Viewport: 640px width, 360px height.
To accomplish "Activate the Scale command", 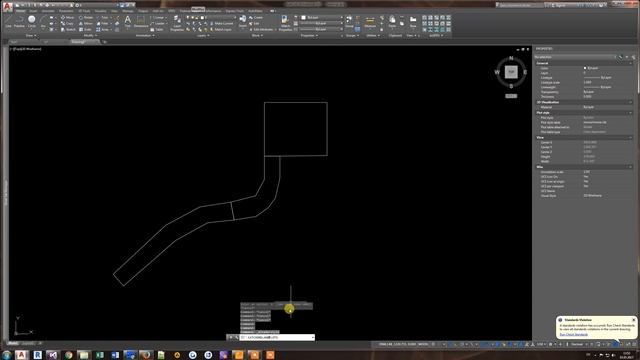I will point(86,29).
